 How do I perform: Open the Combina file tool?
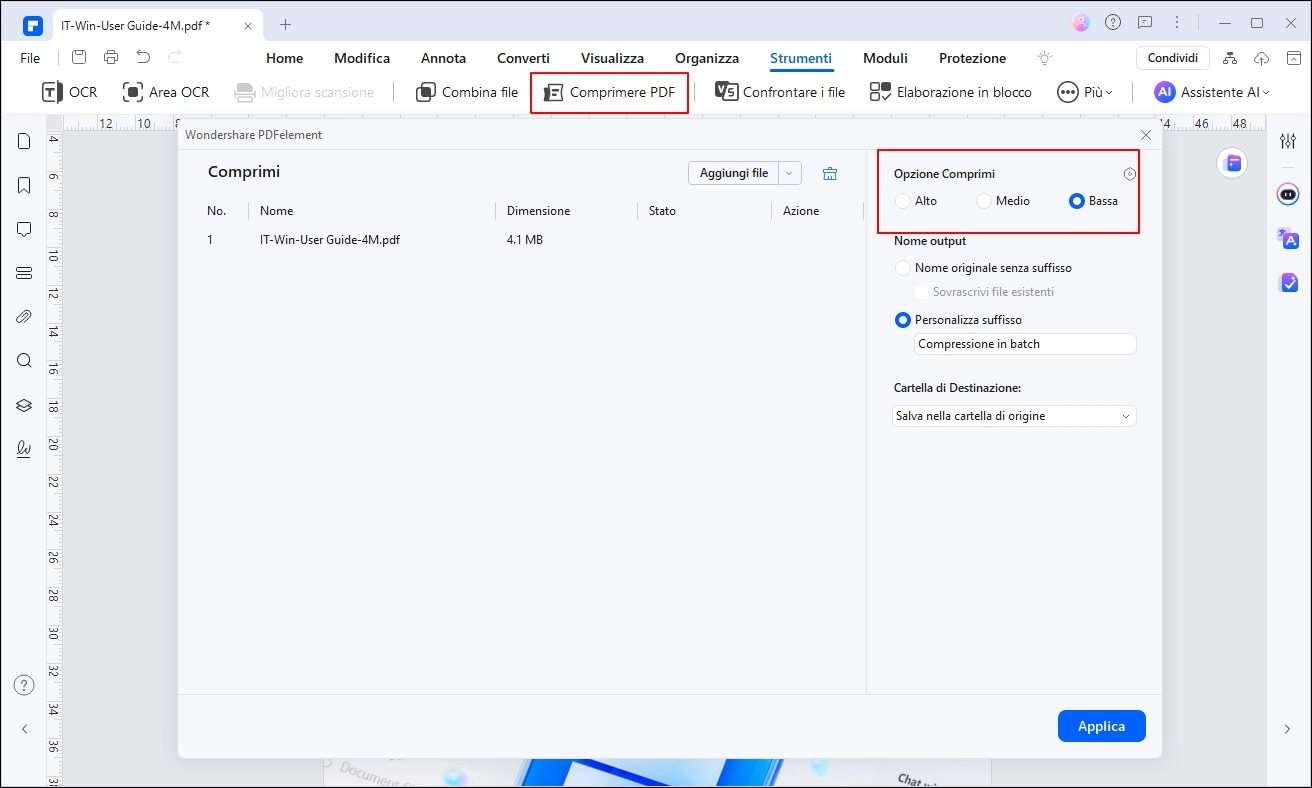tap(466, 92)
